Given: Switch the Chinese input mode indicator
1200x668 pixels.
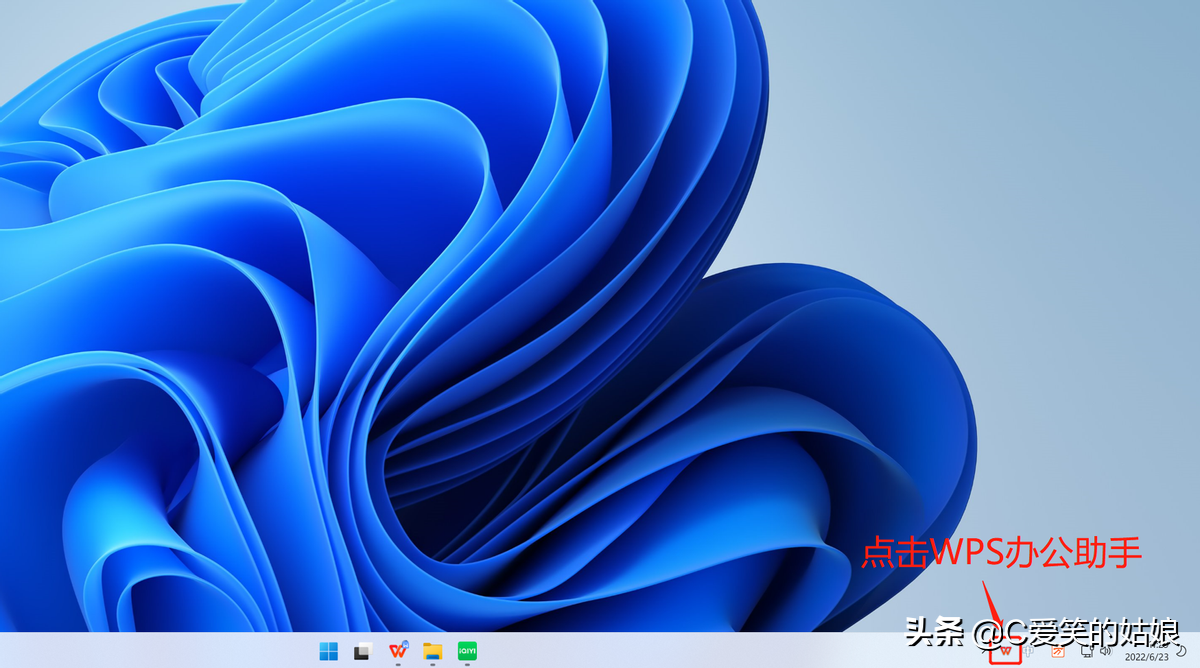Looking at the screenshot, I should click(1029, 651).
